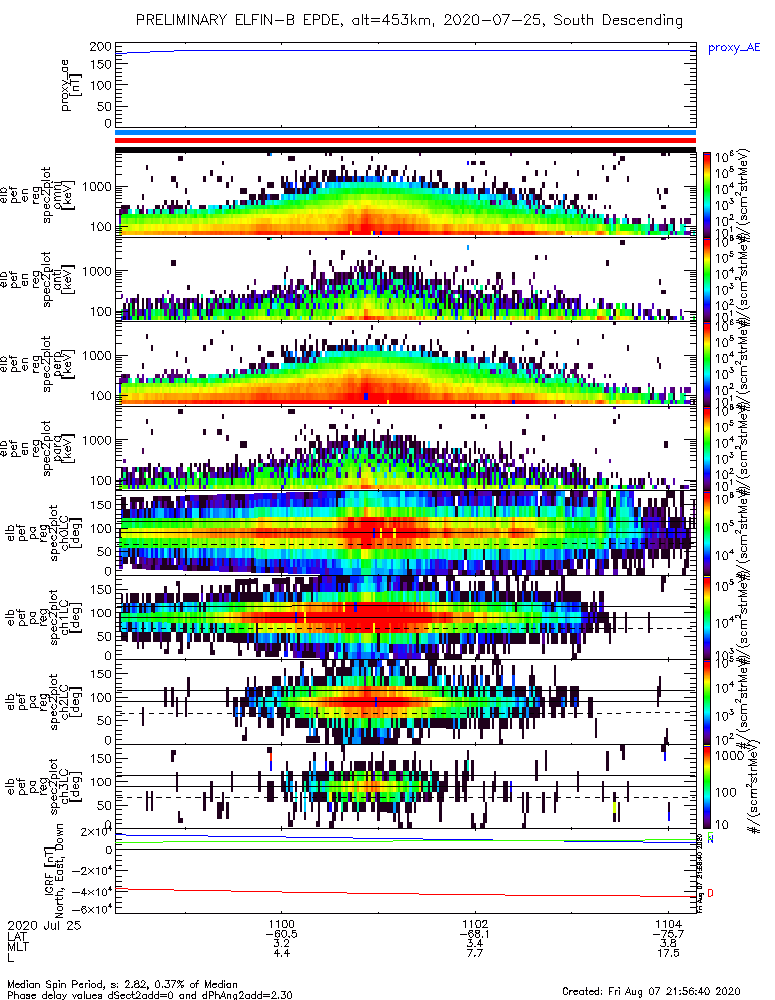Click the MLT value "3.8"
The height and width of the screenshot is (1000, 775).
pyautogui.click(x=668, y=944)
